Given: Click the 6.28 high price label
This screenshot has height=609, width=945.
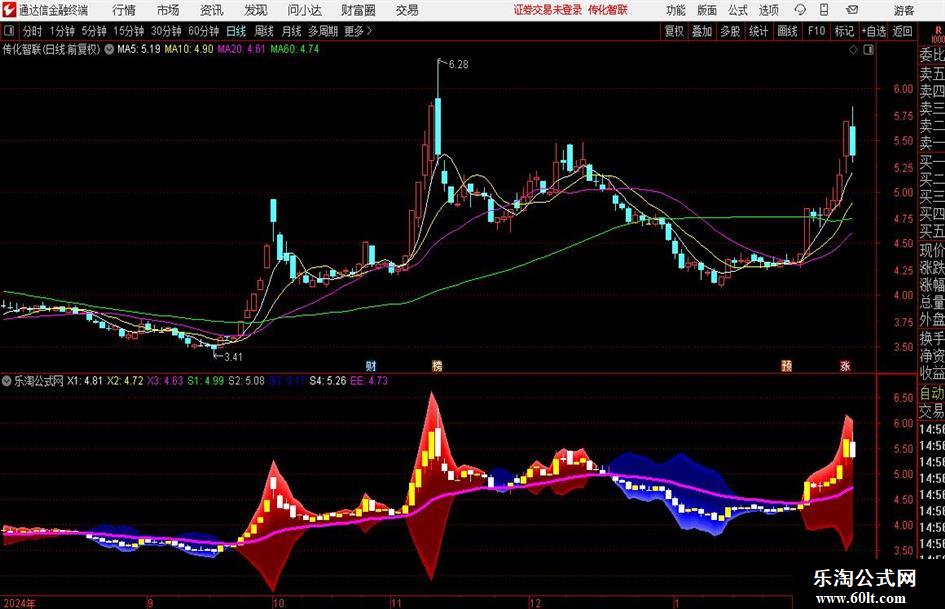Looking at the screenshot, I should coord(458,65).
